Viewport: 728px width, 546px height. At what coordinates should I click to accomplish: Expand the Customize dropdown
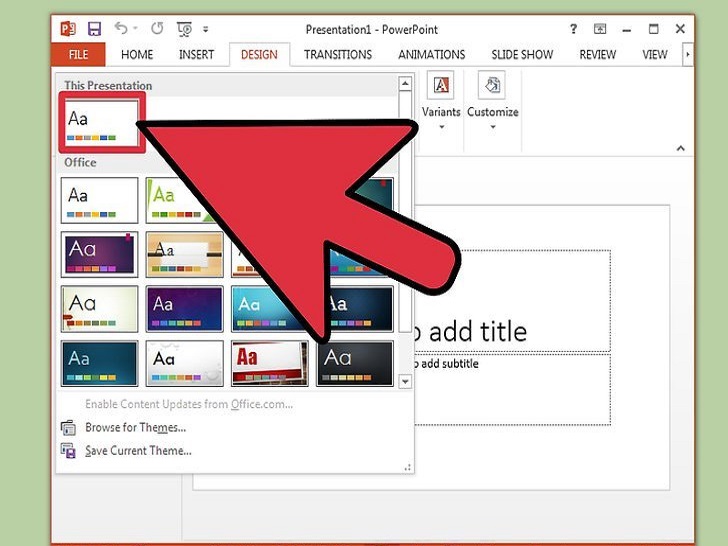click(x=492, y=100)
